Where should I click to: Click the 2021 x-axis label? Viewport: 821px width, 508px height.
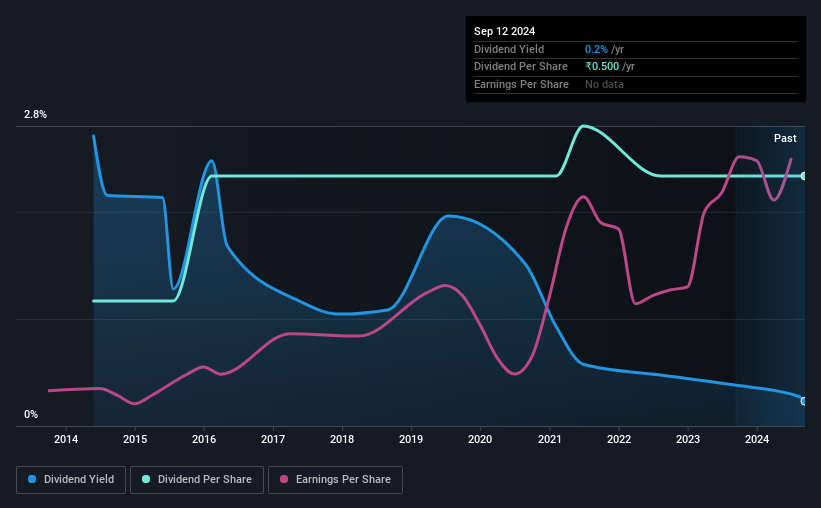coord(550,439)
